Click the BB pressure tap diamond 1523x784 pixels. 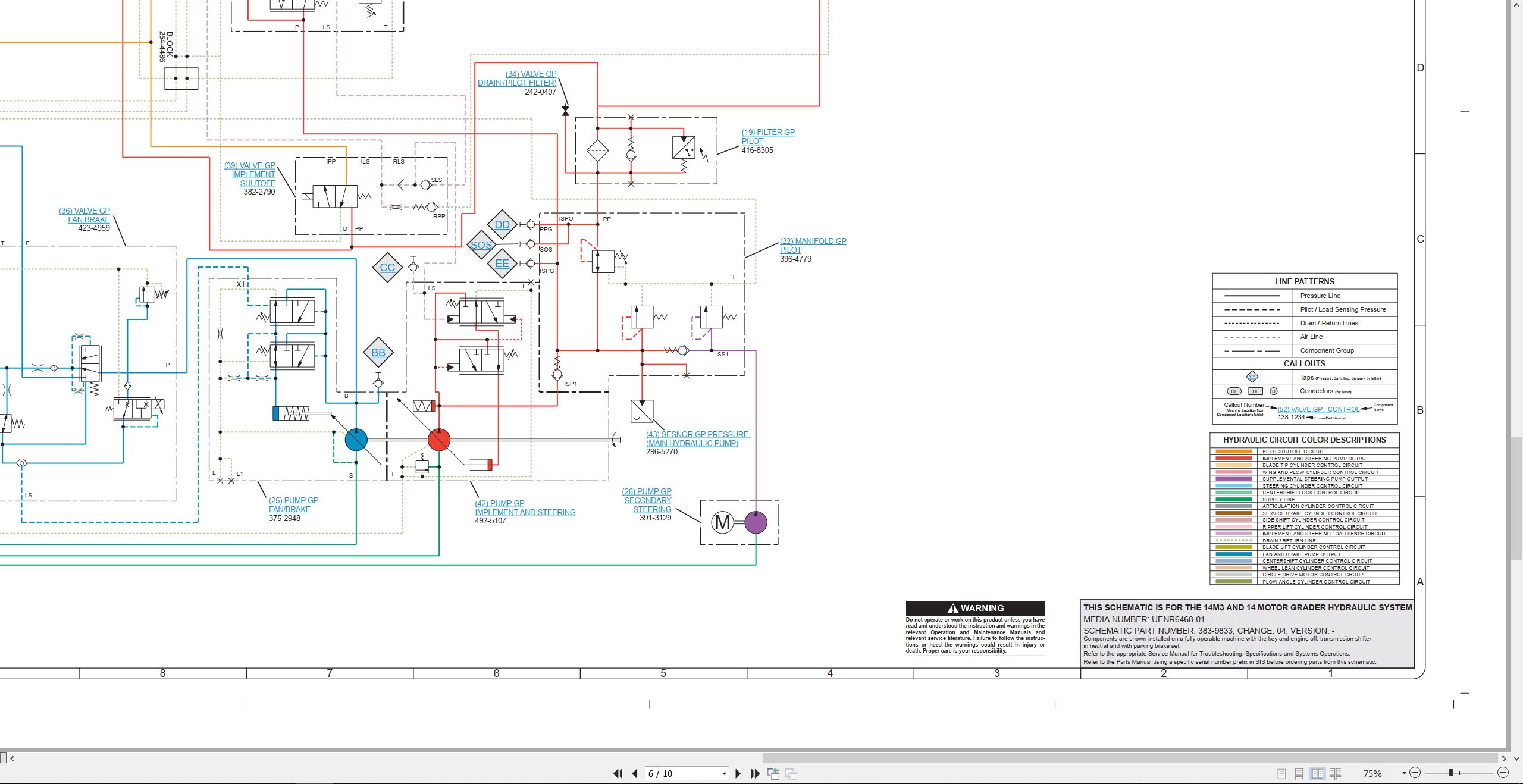378,352
